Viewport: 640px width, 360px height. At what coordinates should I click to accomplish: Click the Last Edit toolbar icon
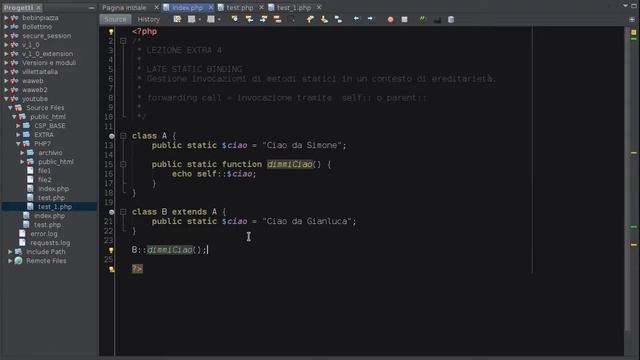177,19
